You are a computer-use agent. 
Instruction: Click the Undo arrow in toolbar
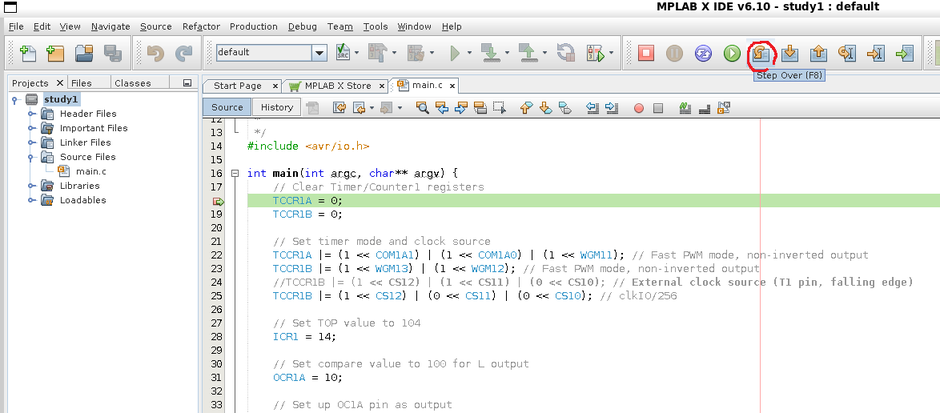(155, 52)
